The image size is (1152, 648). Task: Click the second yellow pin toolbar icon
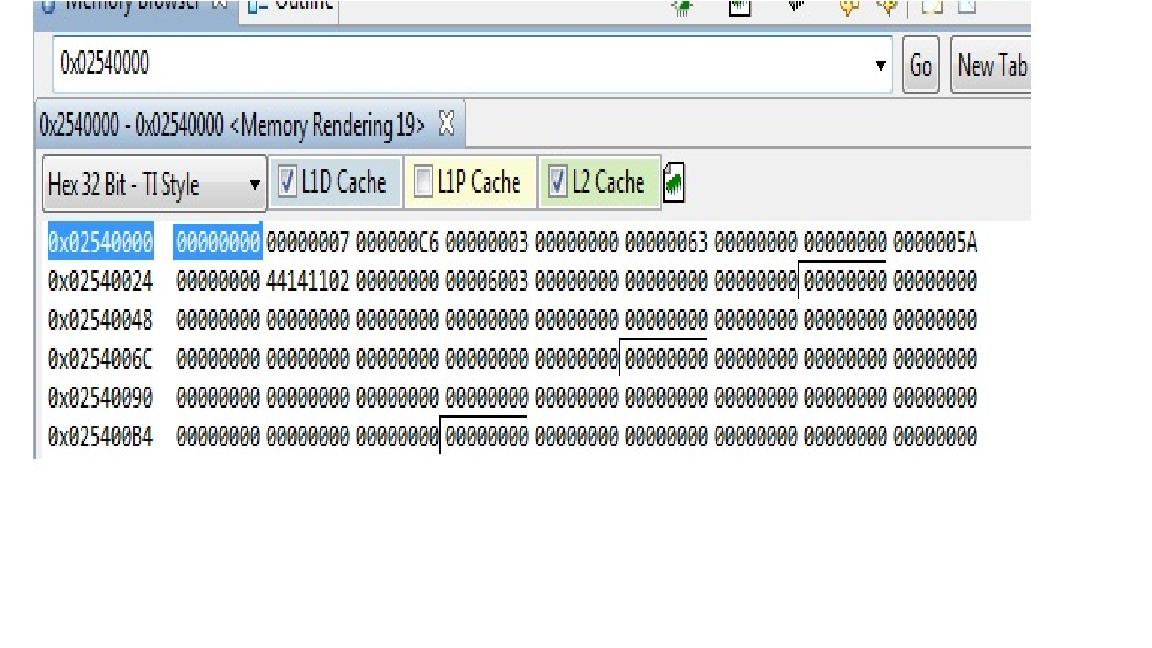point(889,8)
